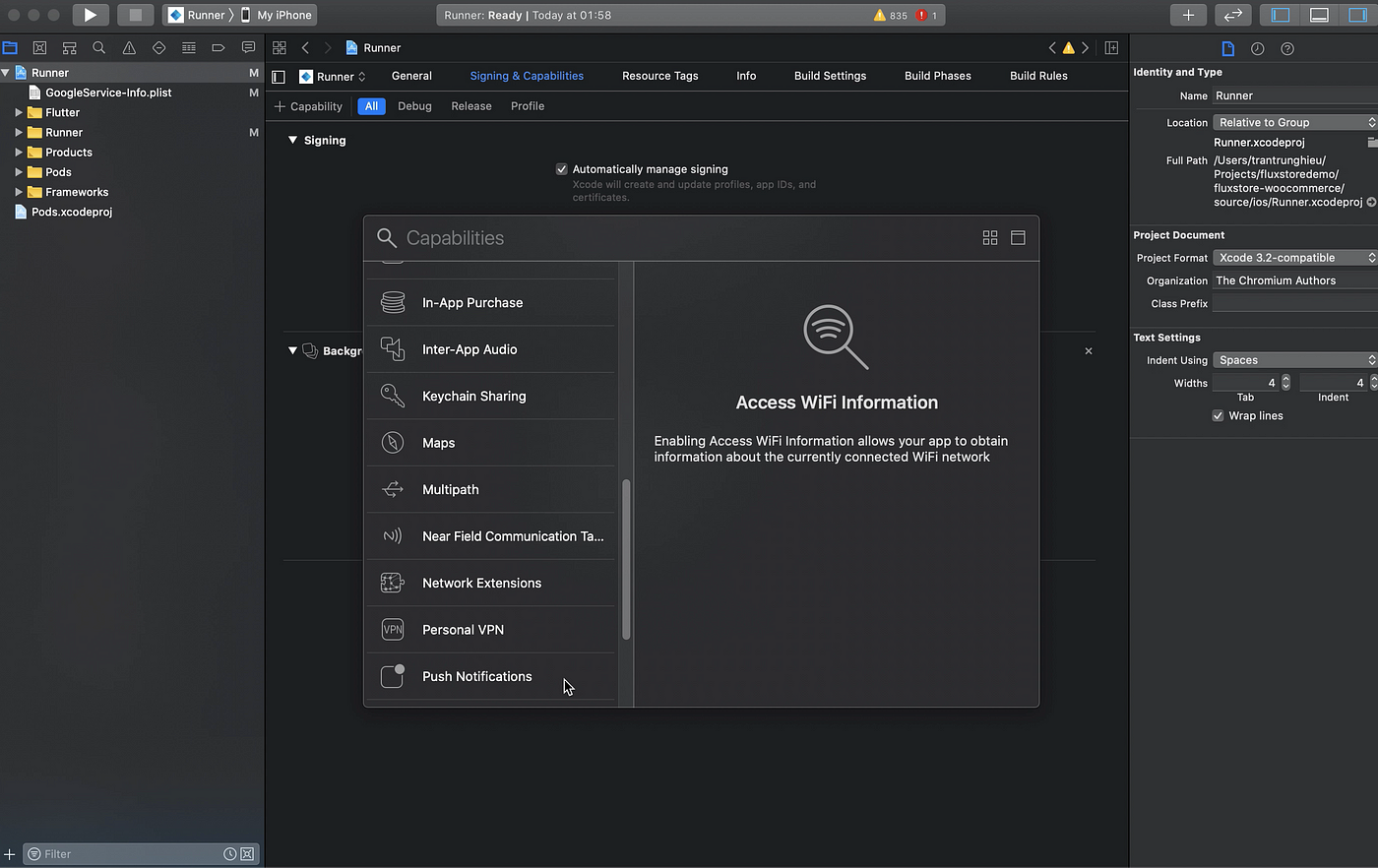Image resolution: width=1378 pixels, height=868 pixels.
Task: Switch to the General tab
Action: tap(411, 76)
